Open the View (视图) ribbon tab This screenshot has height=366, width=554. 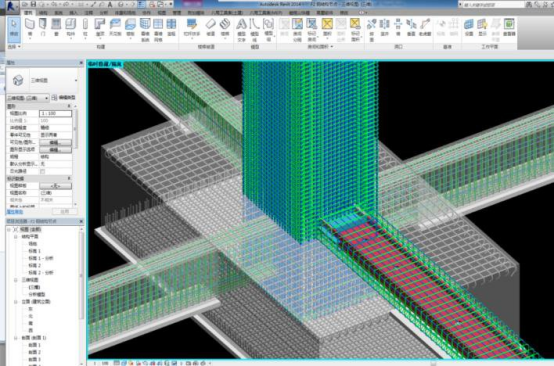tap(161, 13)
